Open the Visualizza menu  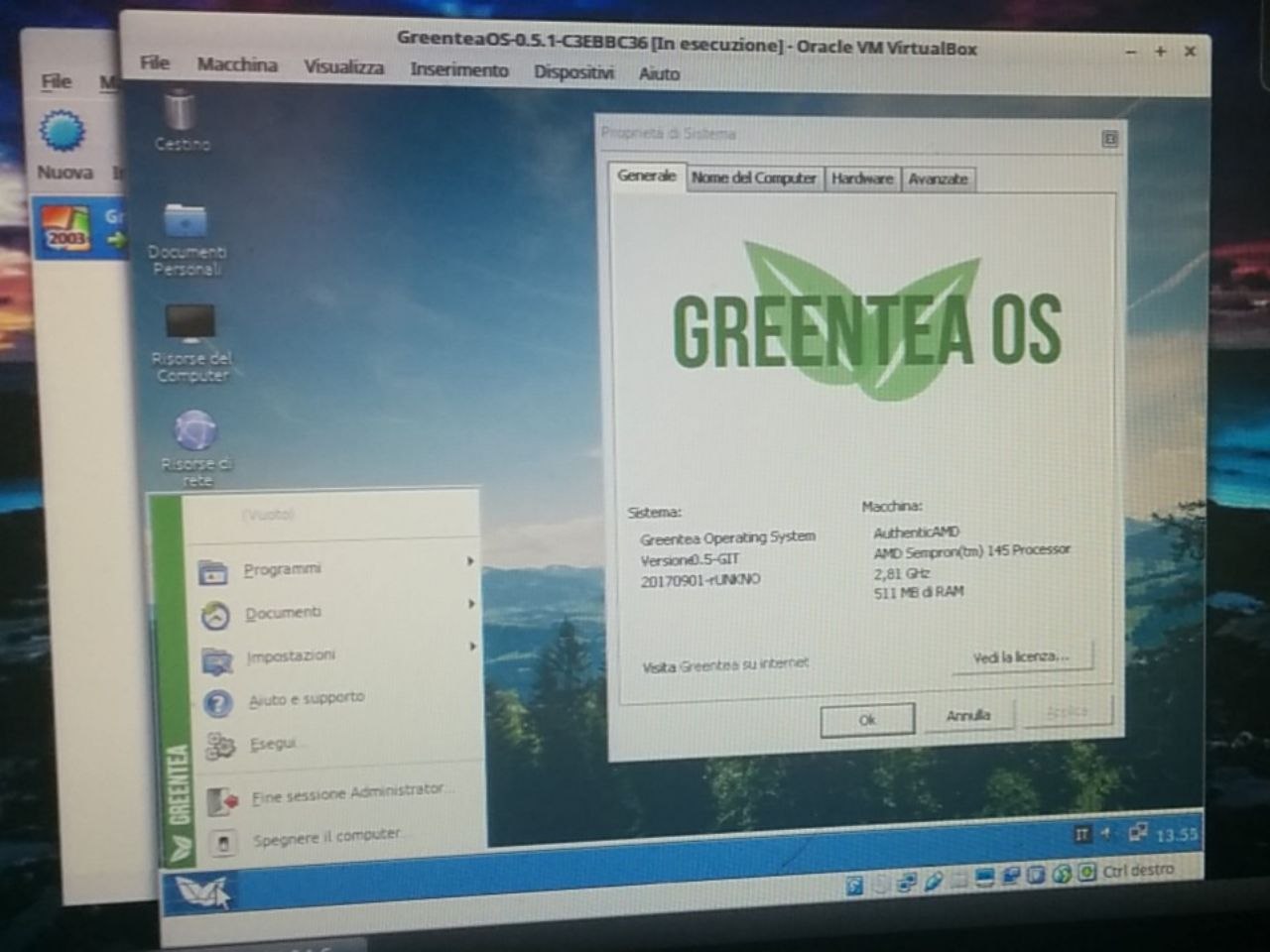click(x=343, y=67)
